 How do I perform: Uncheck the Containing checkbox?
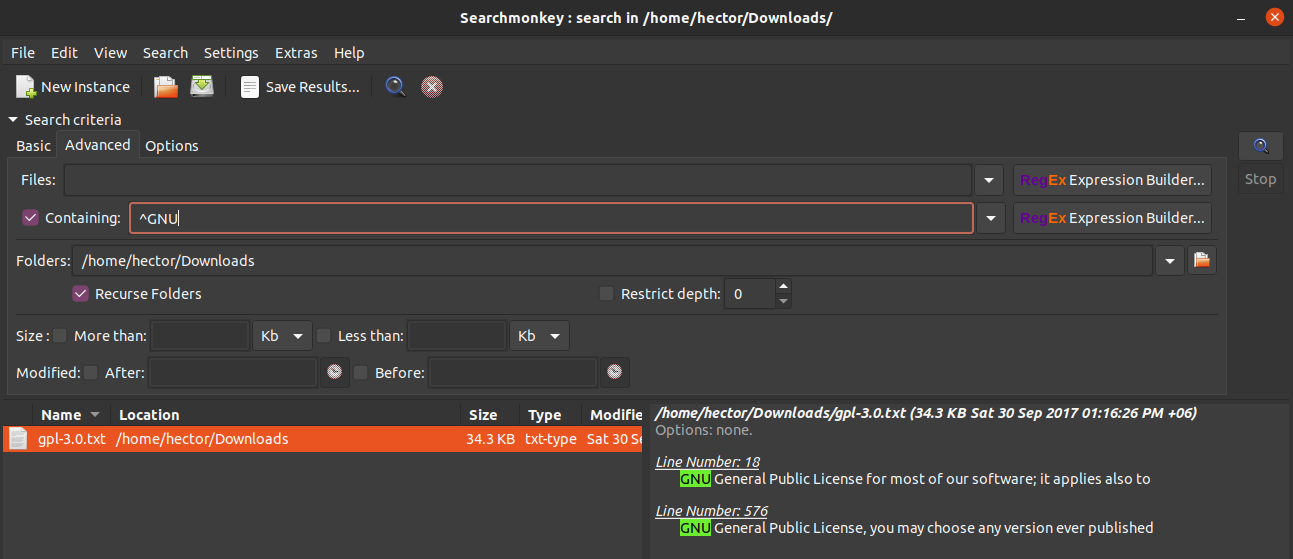coord(30,218)
